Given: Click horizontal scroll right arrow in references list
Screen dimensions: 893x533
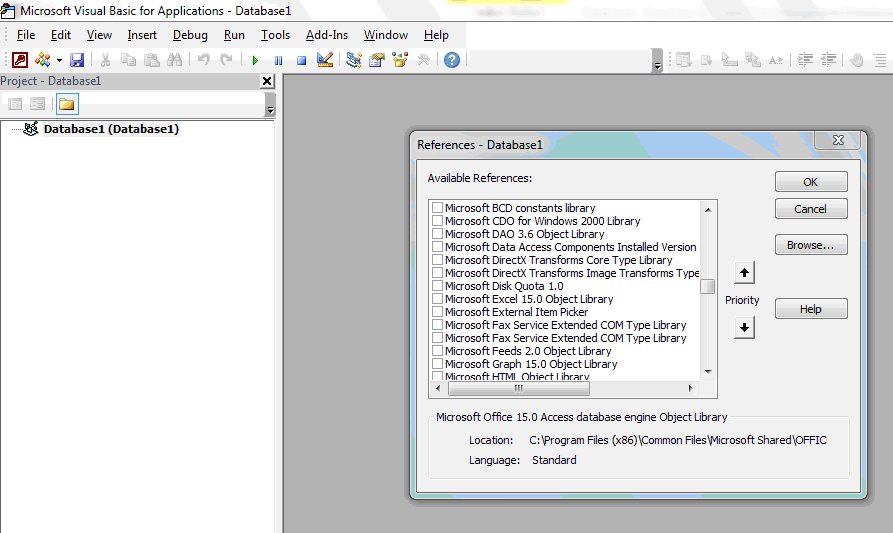Looking at the screenshot, I should 690,388.
